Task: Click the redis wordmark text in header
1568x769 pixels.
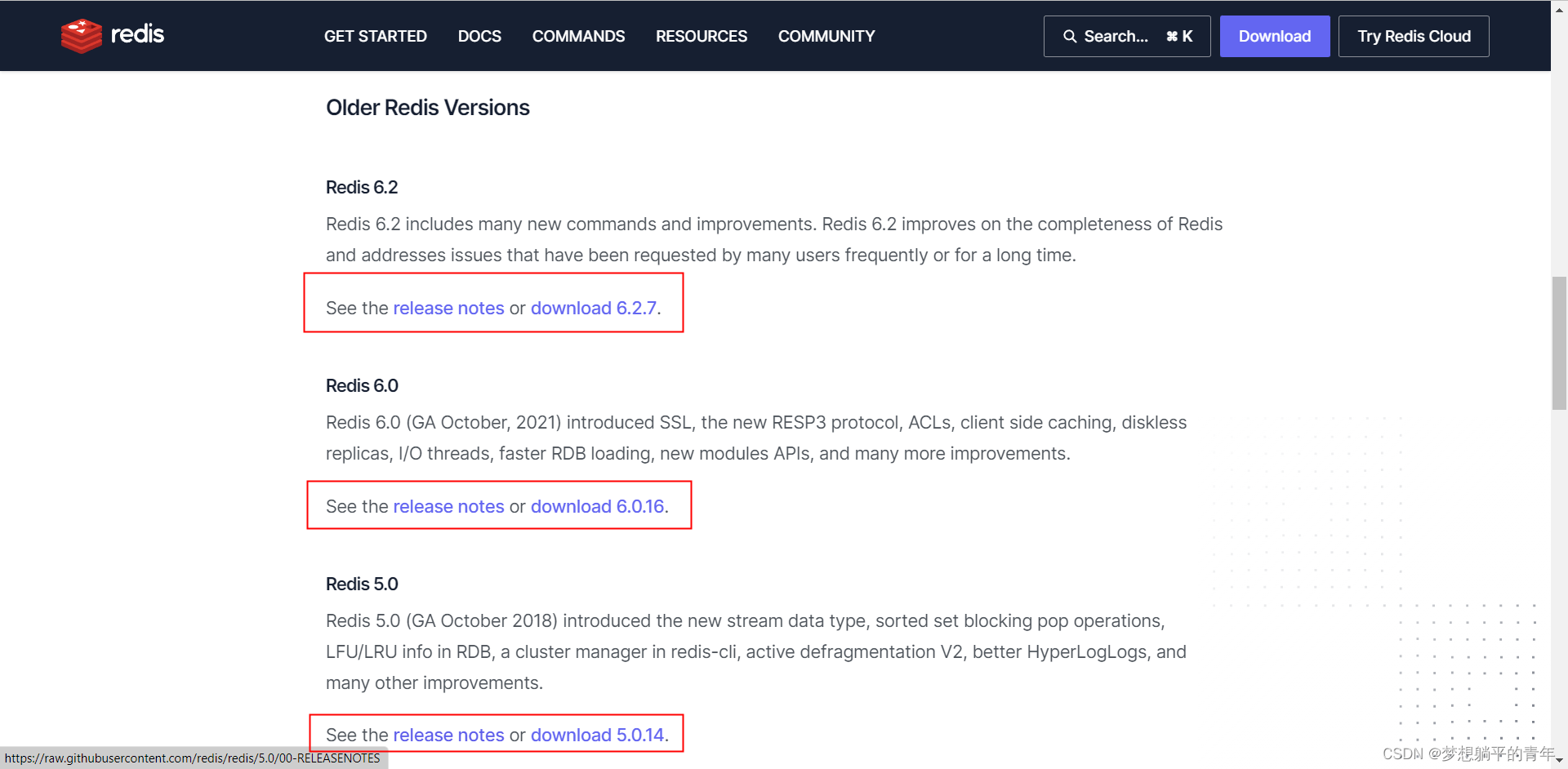Action: 137,34
